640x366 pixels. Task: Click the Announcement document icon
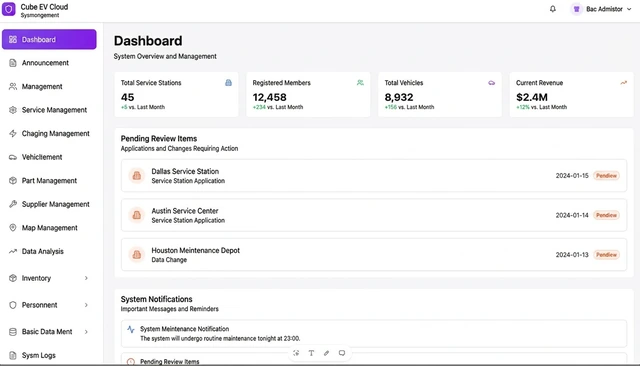point(13,63)
